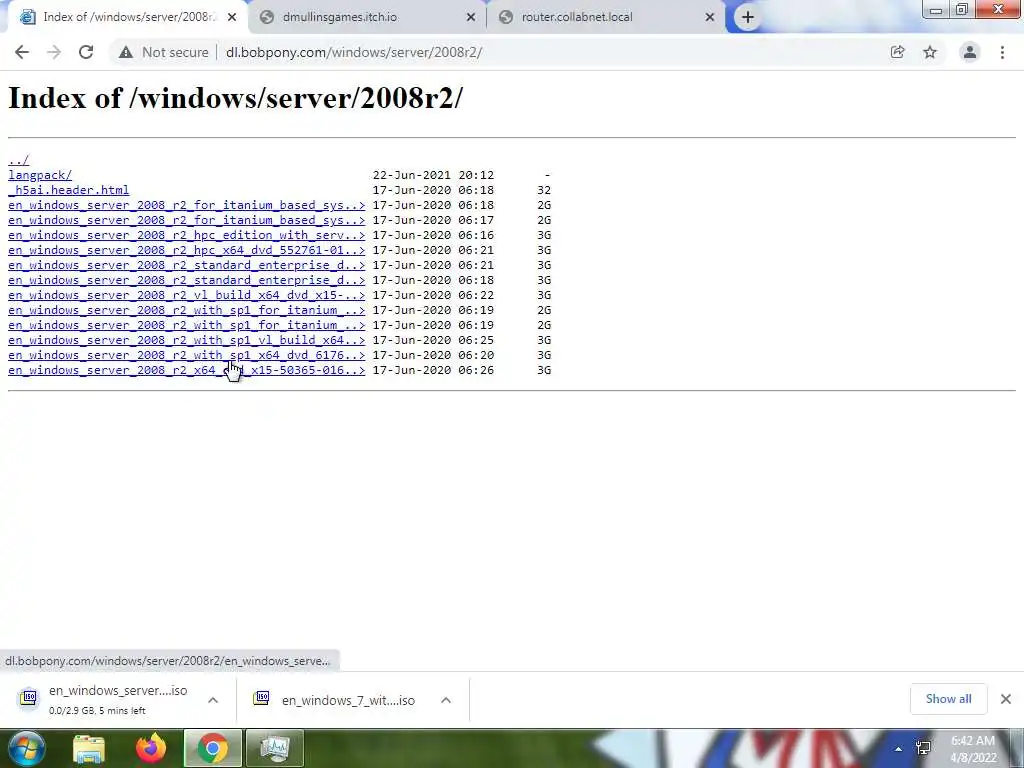Reload the current page
Image resolution: width=1024 pixels, height=768 pixels.
pyautogui.click(x=86, y=52)
